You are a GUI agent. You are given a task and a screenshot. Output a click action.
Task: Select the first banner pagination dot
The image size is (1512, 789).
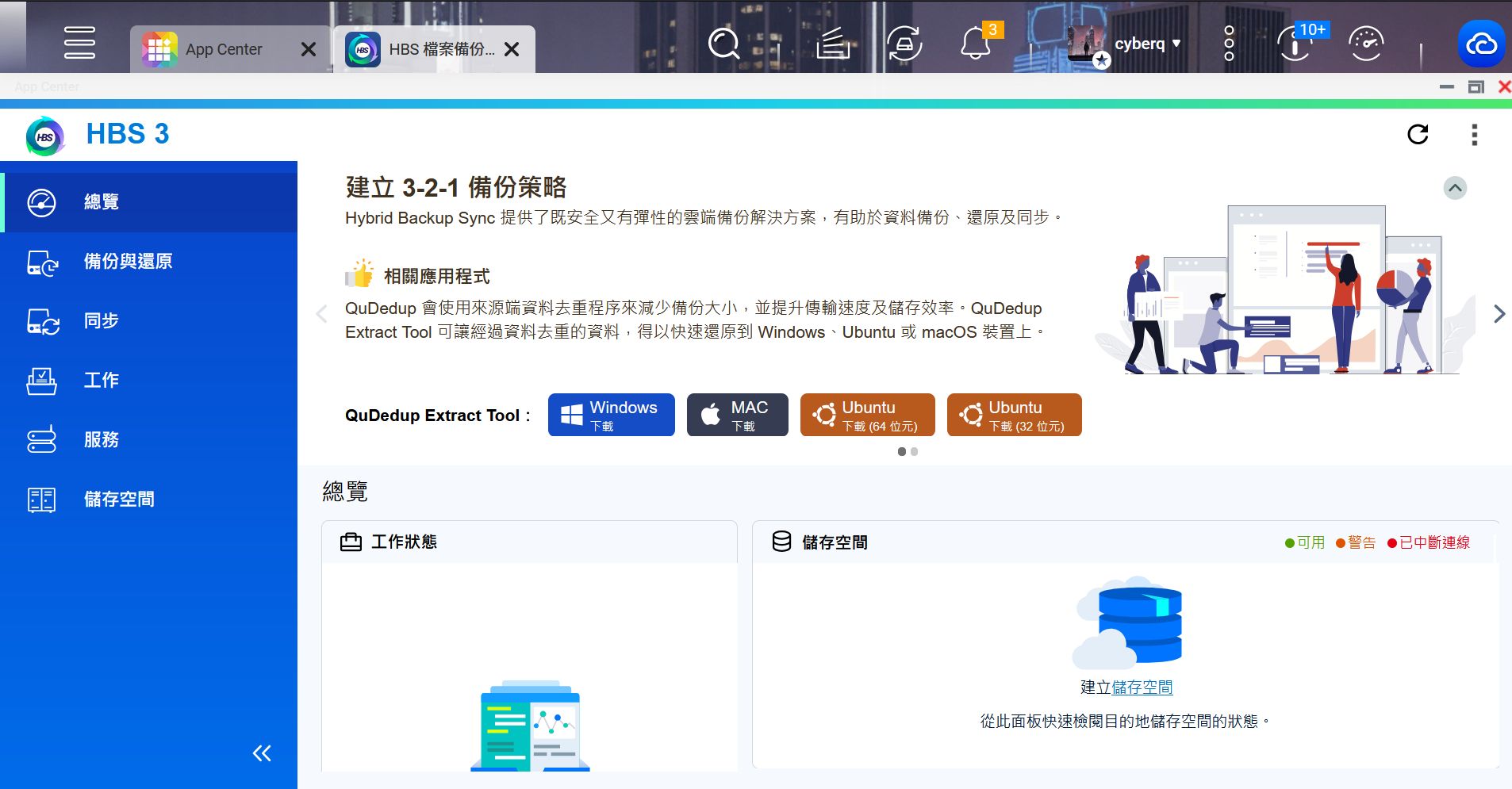[x=901, y=451]
